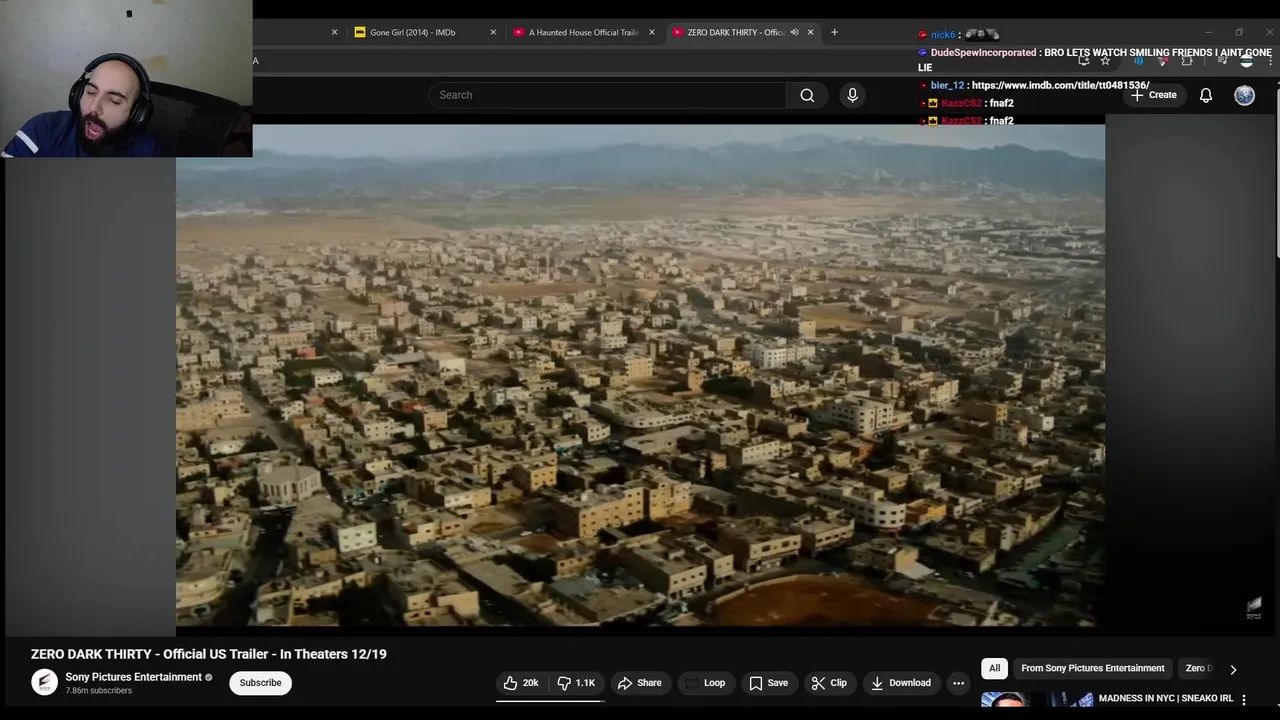This screenshot has width=1280, height=720.
Task: Toggle the Loop button
Action: (704, 683)
